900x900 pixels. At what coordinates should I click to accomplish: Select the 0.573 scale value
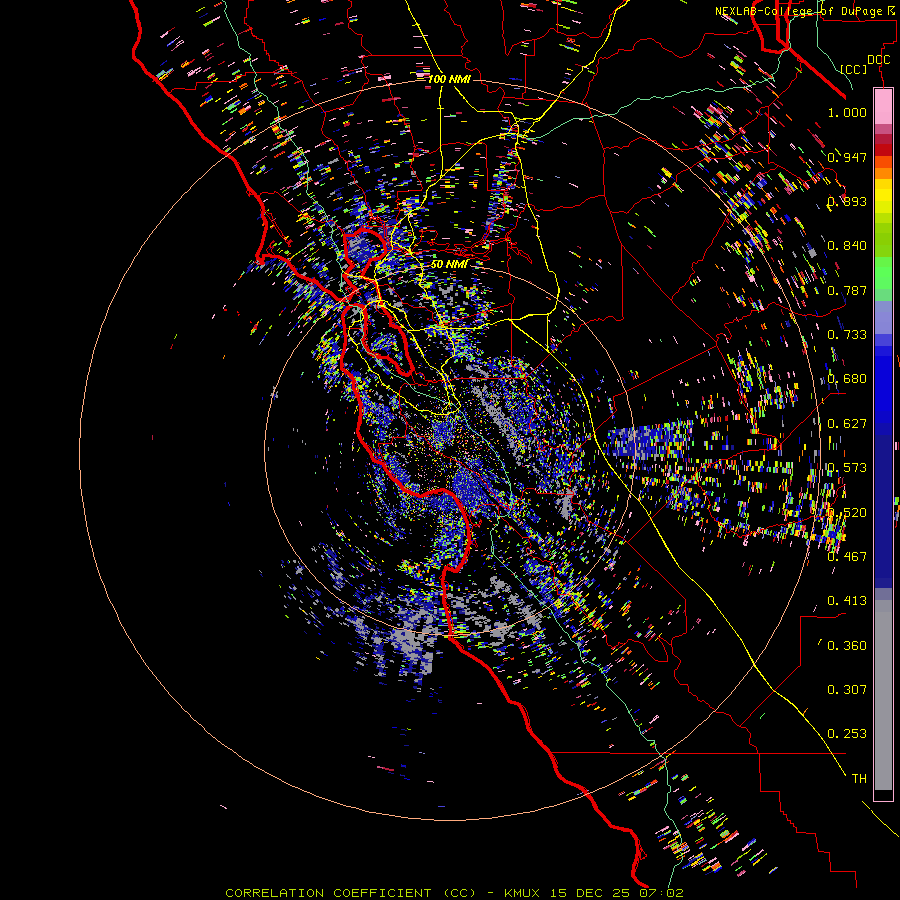[x=847, y=468]
